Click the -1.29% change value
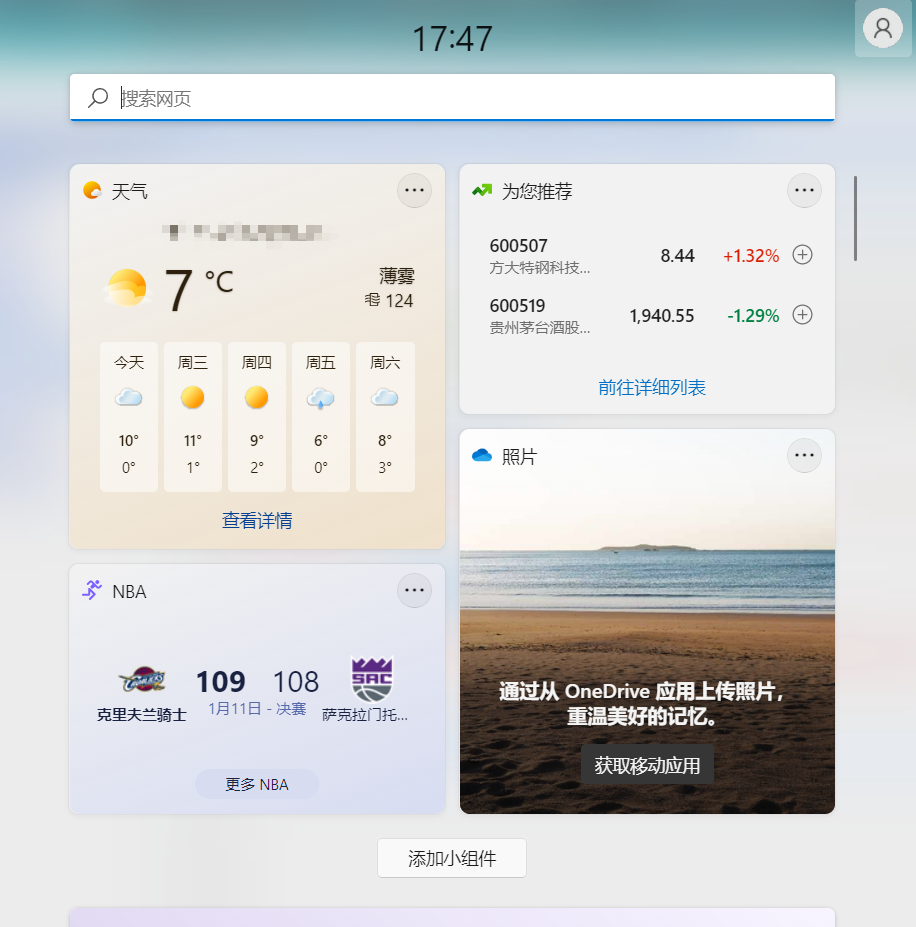 pyautogui.click(x=753, y=315)
